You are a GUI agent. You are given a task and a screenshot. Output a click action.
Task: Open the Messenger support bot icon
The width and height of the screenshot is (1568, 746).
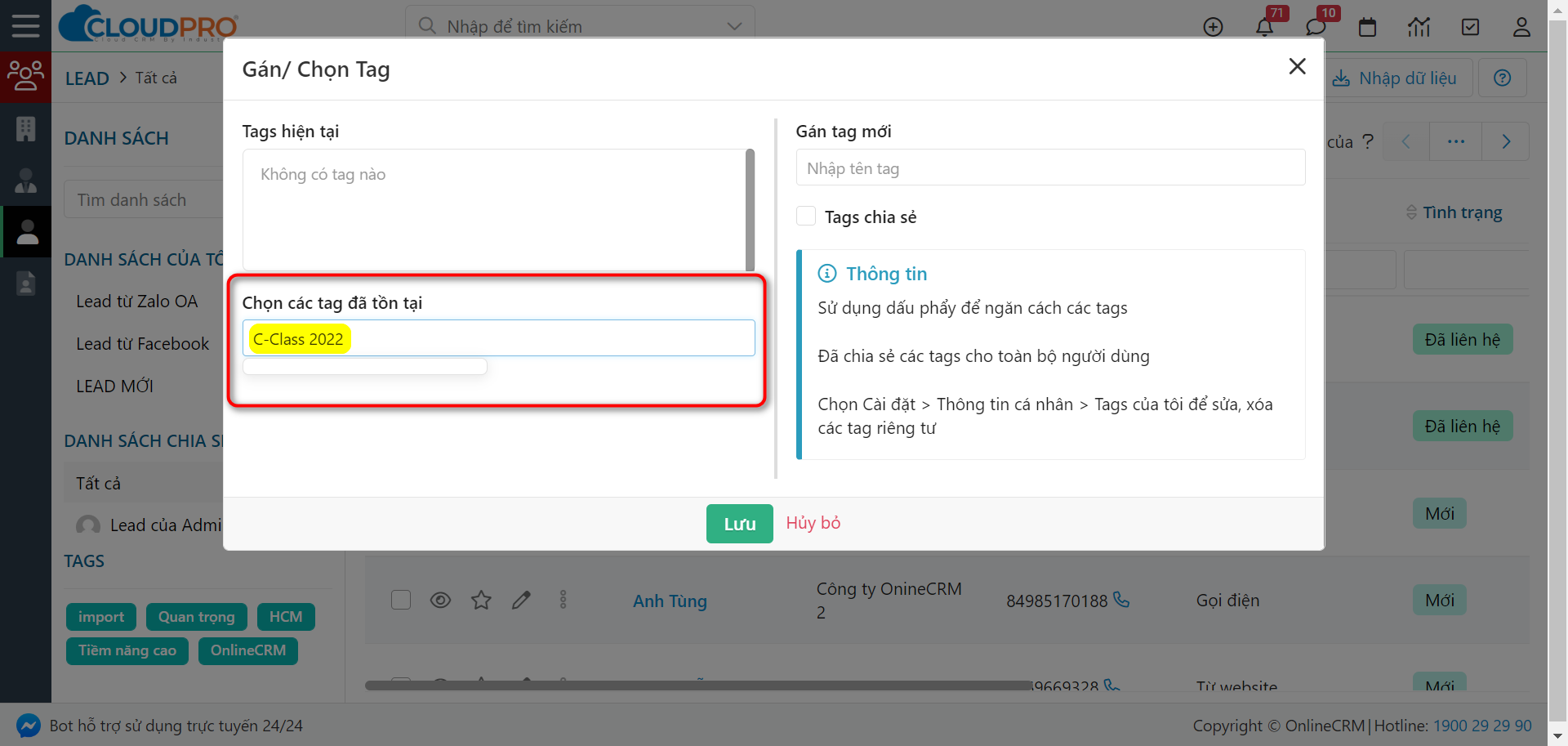click(29, 726)
